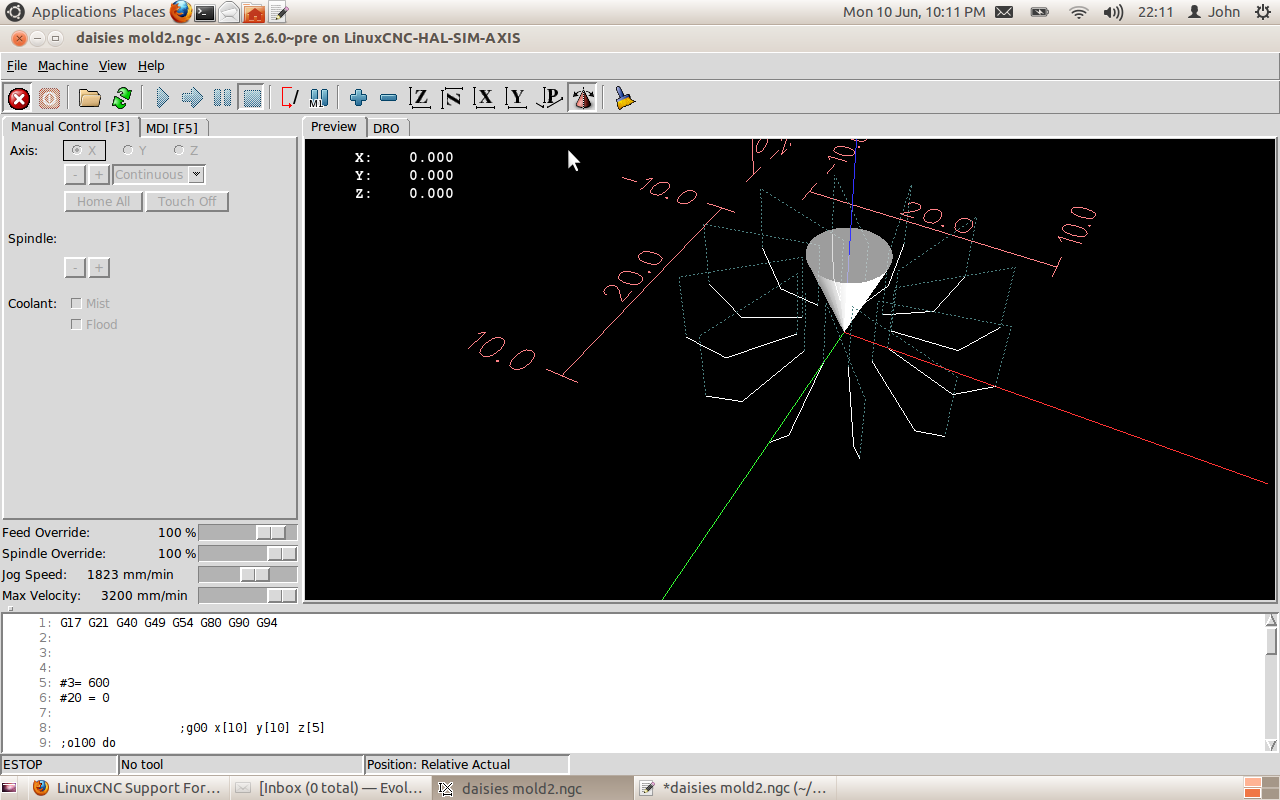Select Y front view
Viewport: 1280px width, 800px height.
click(x=516, y=98)
